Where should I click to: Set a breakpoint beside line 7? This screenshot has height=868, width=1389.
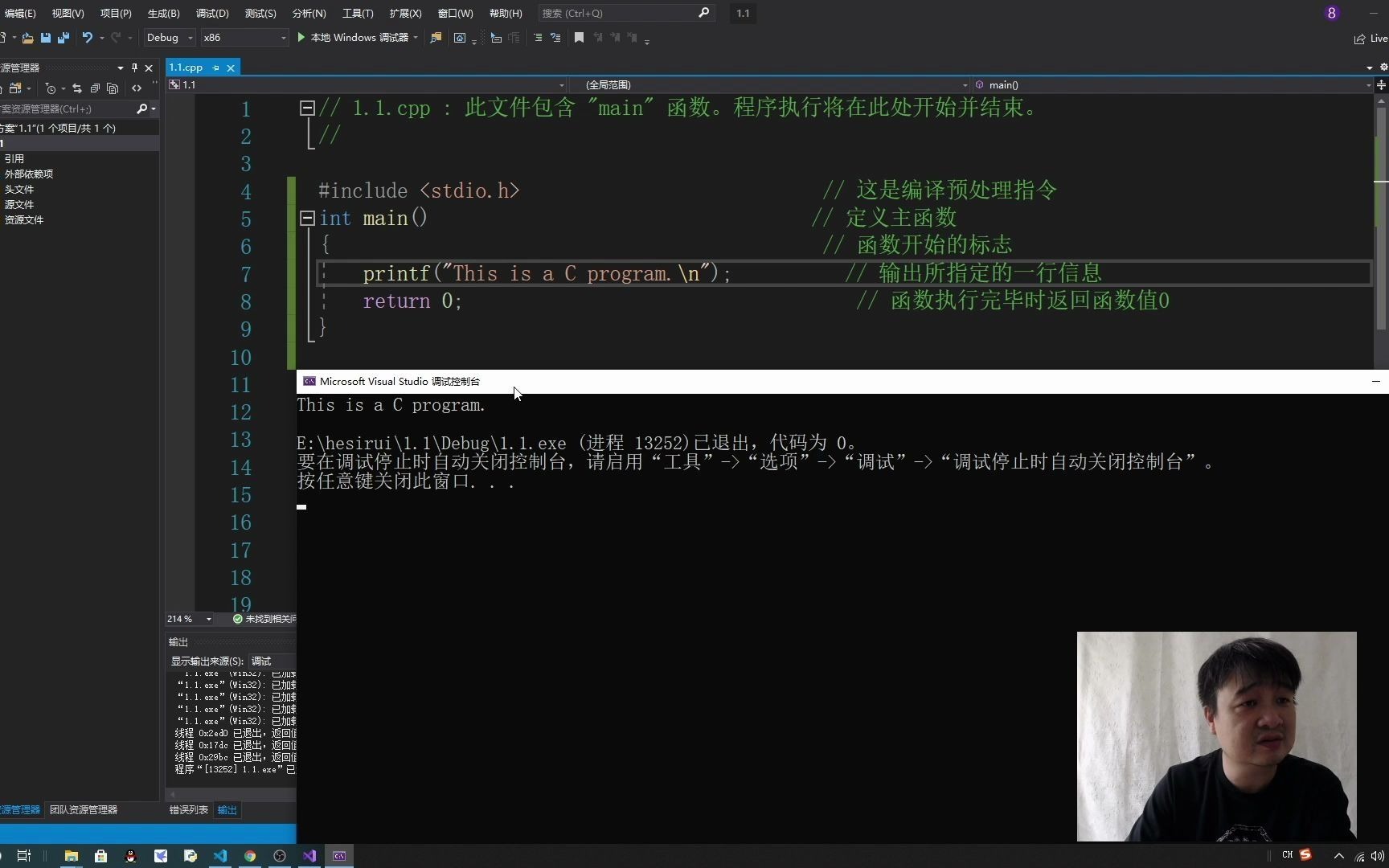click(207, 275)
